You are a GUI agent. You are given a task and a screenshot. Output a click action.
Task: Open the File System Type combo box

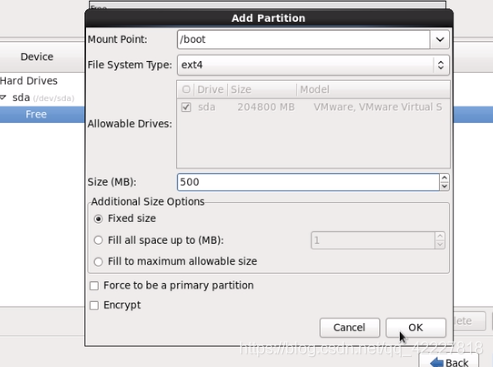click(x=313, y=65)
